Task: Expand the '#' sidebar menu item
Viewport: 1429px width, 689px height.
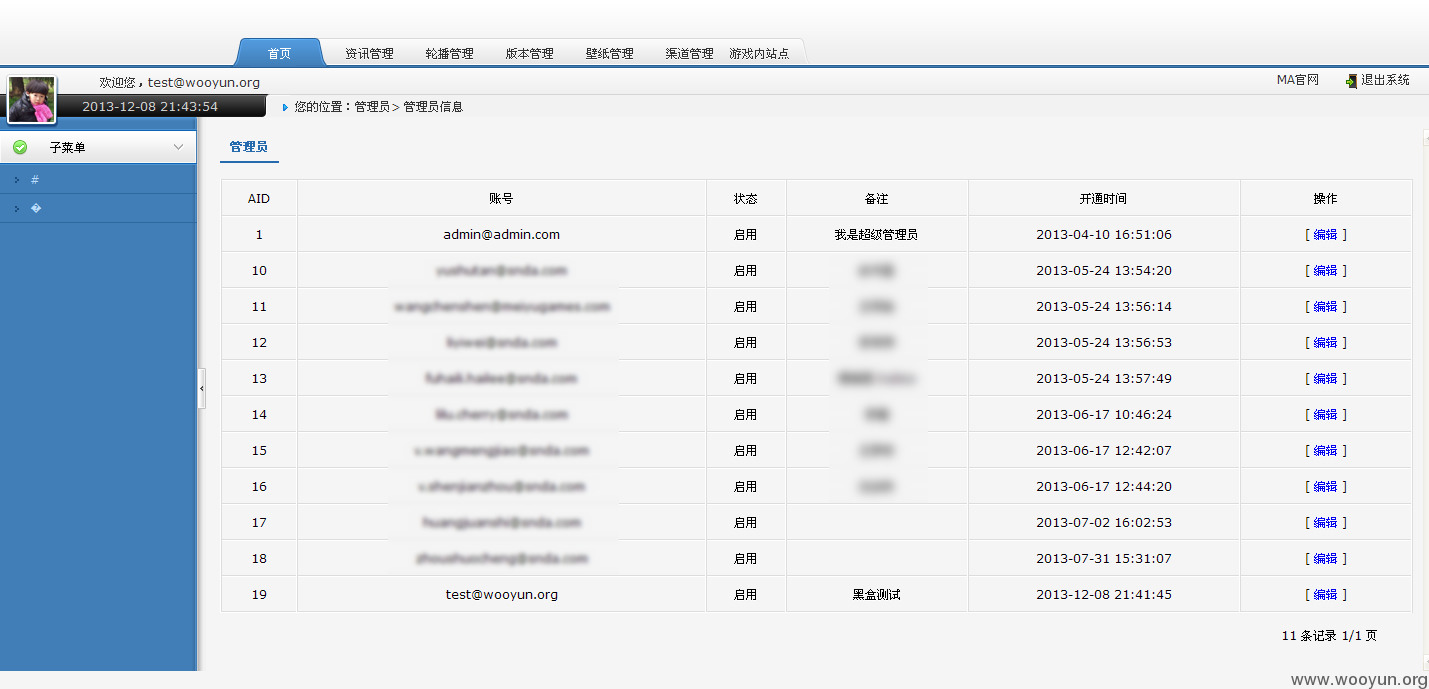Action: click(98, 180)
